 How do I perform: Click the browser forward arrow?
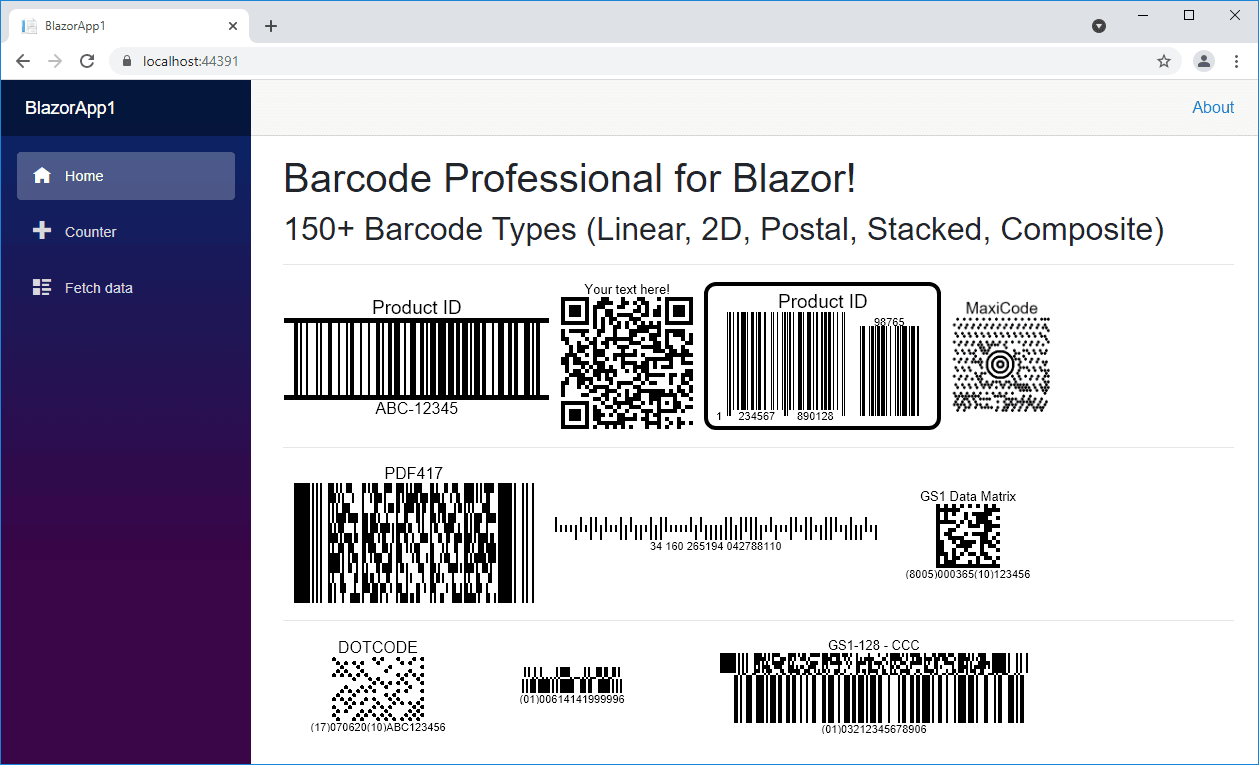(55, 61)
